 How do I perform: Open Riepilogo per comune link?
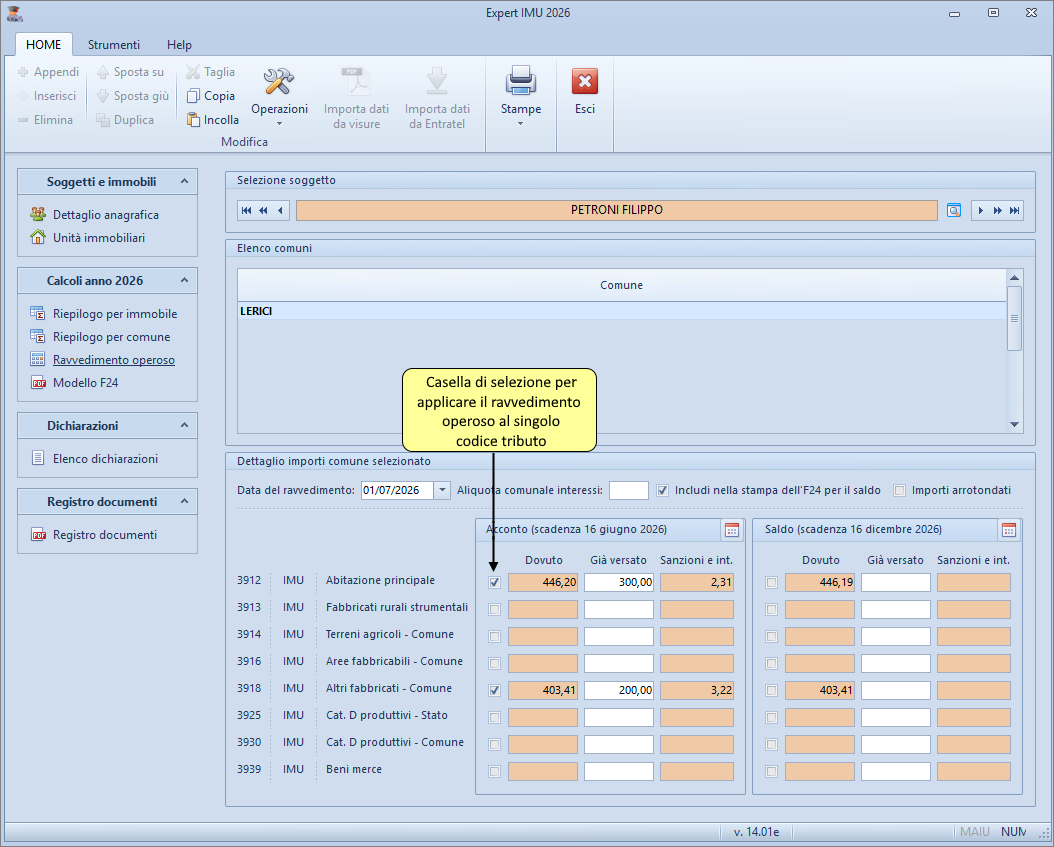point(111,337)
